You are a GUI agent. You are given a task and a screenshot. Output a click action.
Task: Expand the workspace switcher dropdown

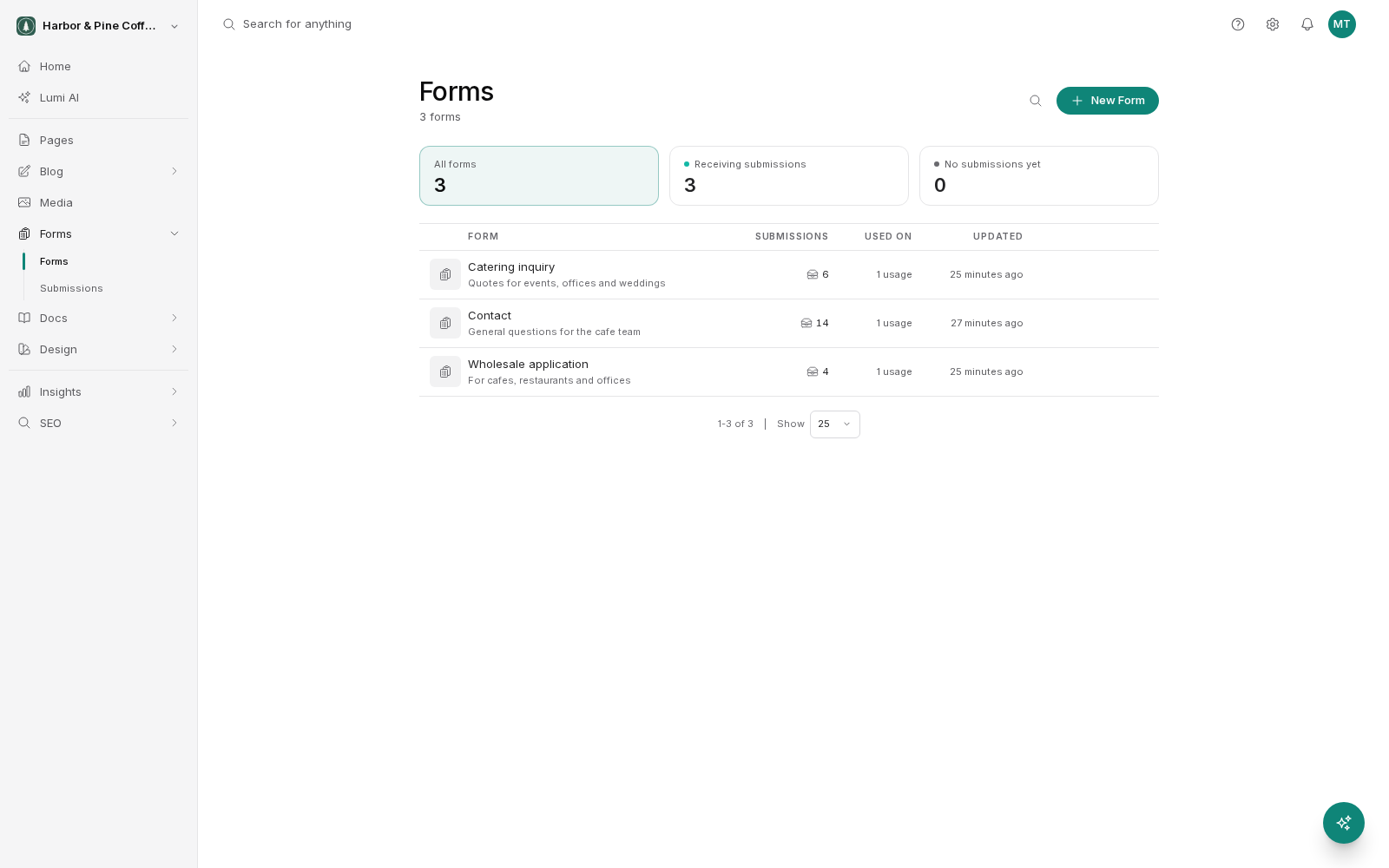tap(174, 26)
